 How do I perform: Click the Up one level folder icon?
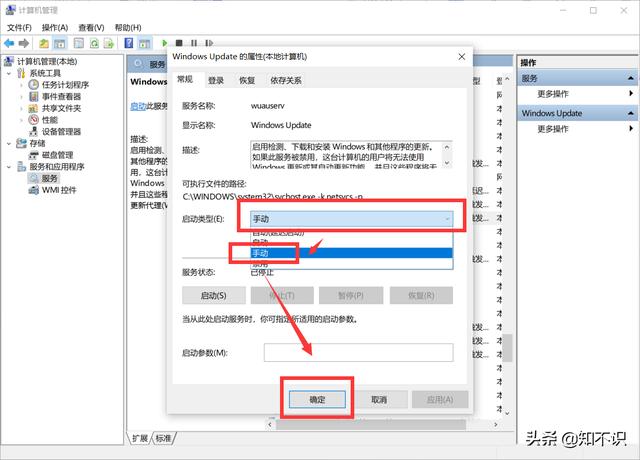click(x=44, y=43)
